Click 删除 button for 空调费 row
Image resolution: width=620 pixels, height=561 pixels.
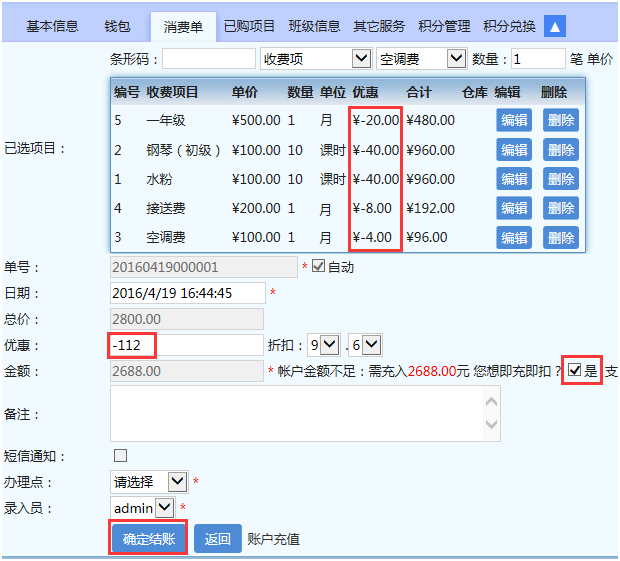(560, 238)
